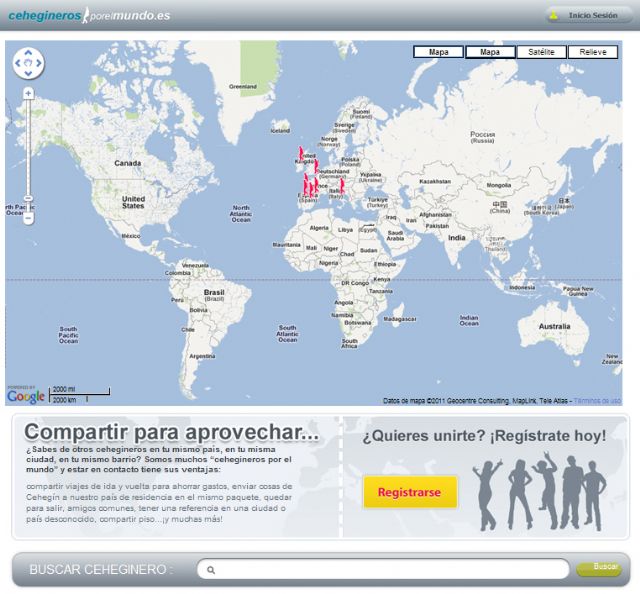Switch map to Relieve view

click(x=592, y=52)
